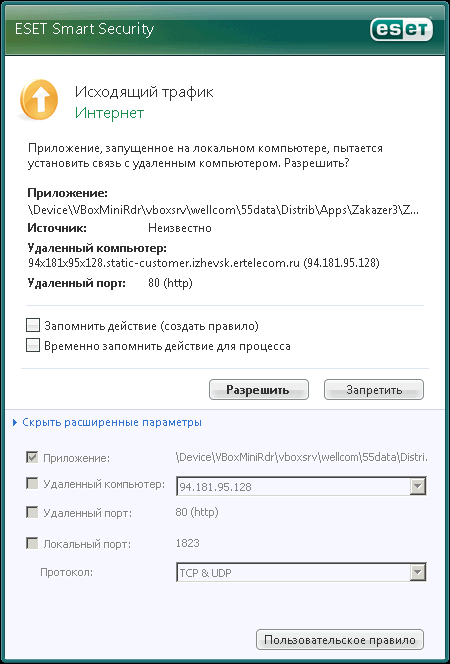This screenshot has height=664, width=450.
Task: Toggle the 'Локальный порт' checkbox
Action: 32,543
